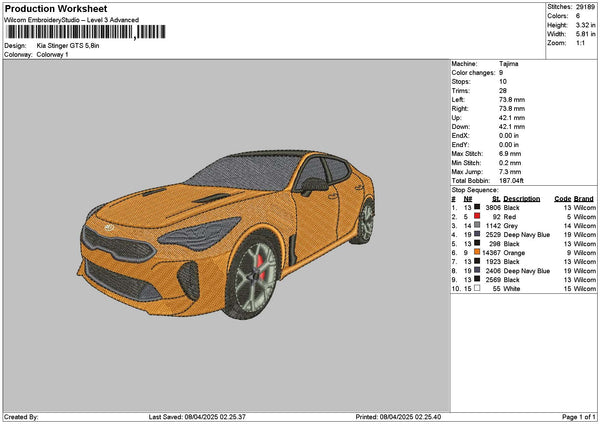This screenshot has height=424, width=600.
Task: Click the EndX value '0.00 in'
Action: (x=509, y=135)
